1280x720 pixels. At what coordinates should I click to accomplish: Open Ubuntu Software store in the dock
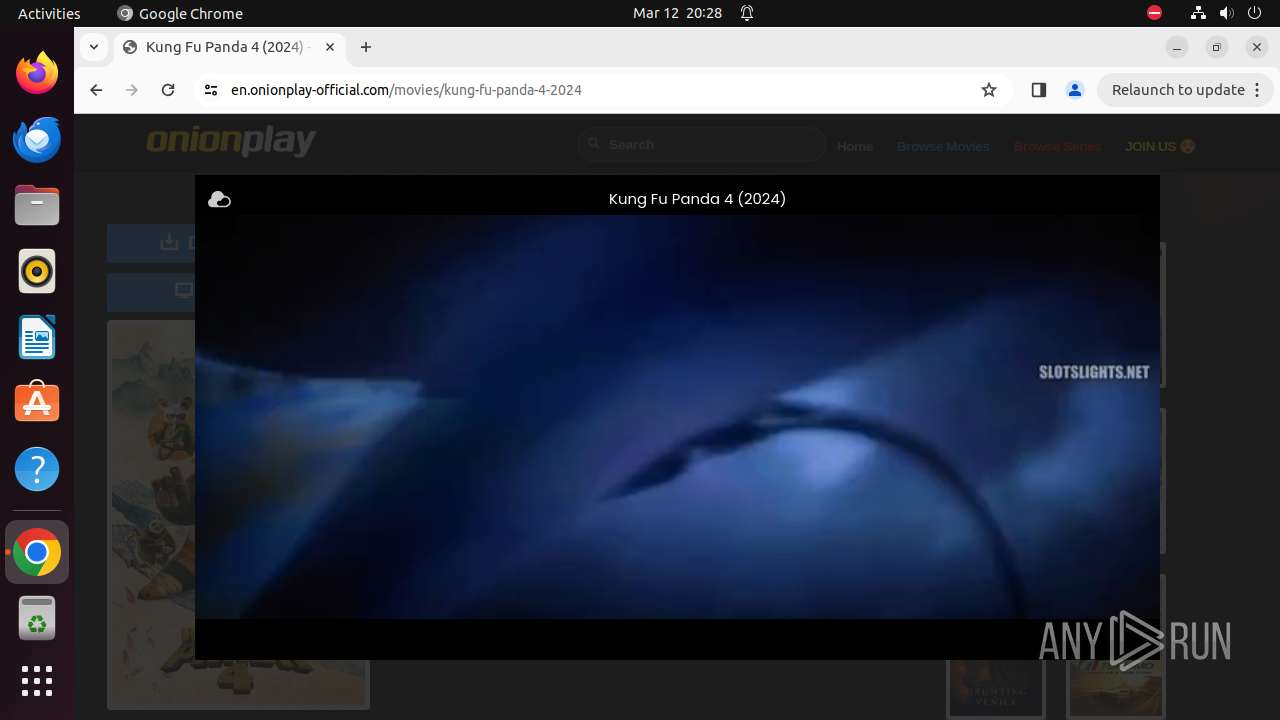[x=37, y=403]
